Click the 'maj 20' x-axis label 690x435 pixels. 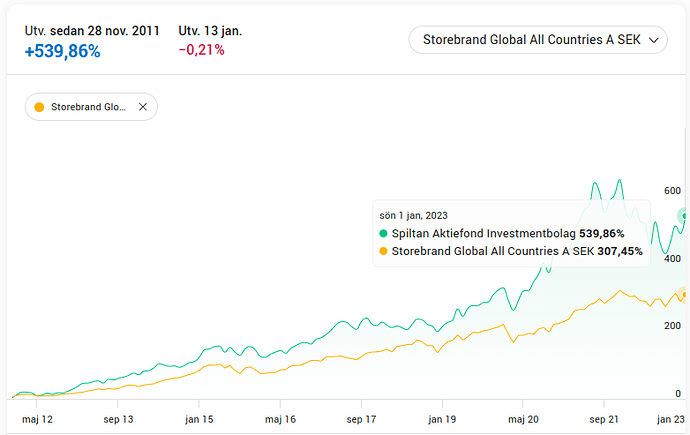click(523, 419)
